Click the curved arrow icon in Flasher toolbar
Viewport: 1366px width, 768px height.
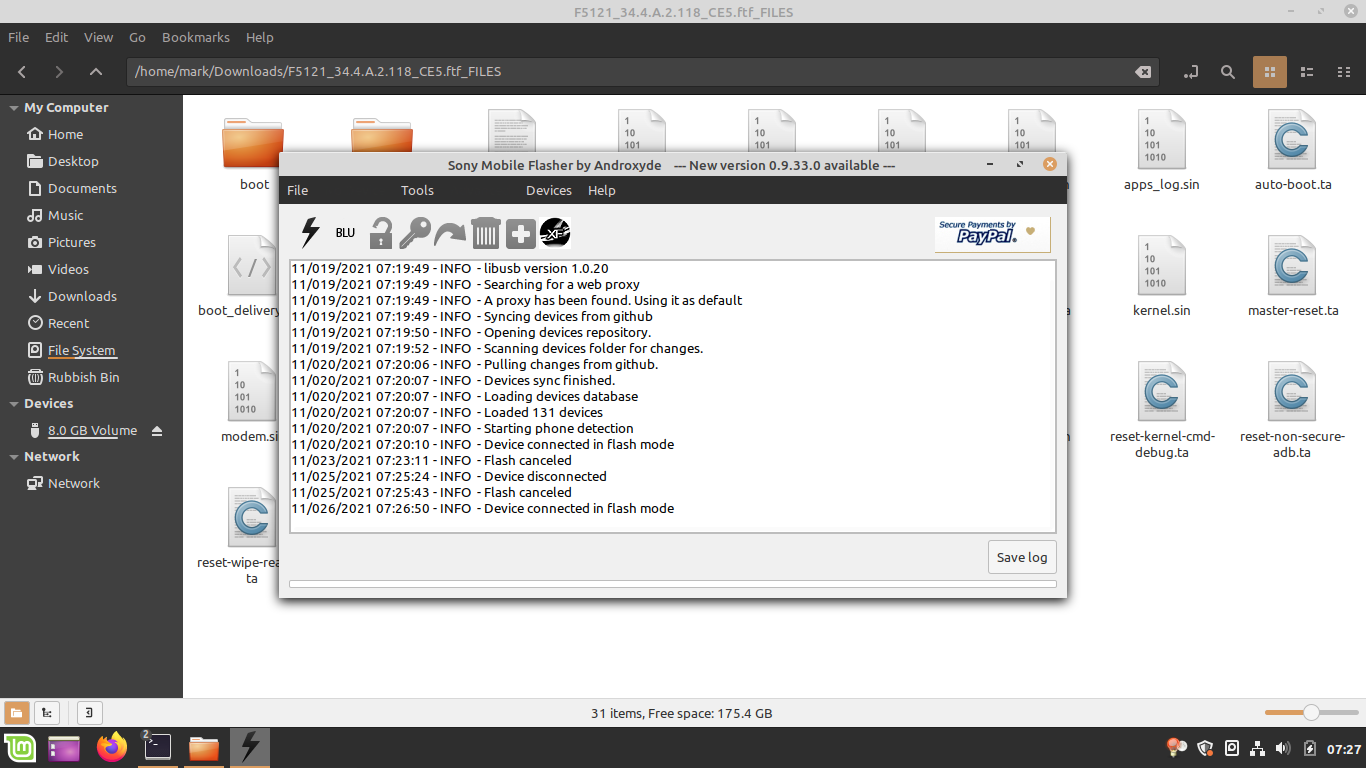[x=450, y=233]
